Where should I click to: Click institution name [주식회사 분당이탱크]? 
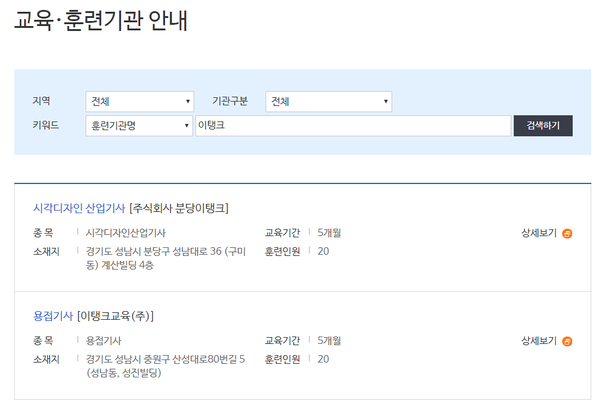click(179, 208)
